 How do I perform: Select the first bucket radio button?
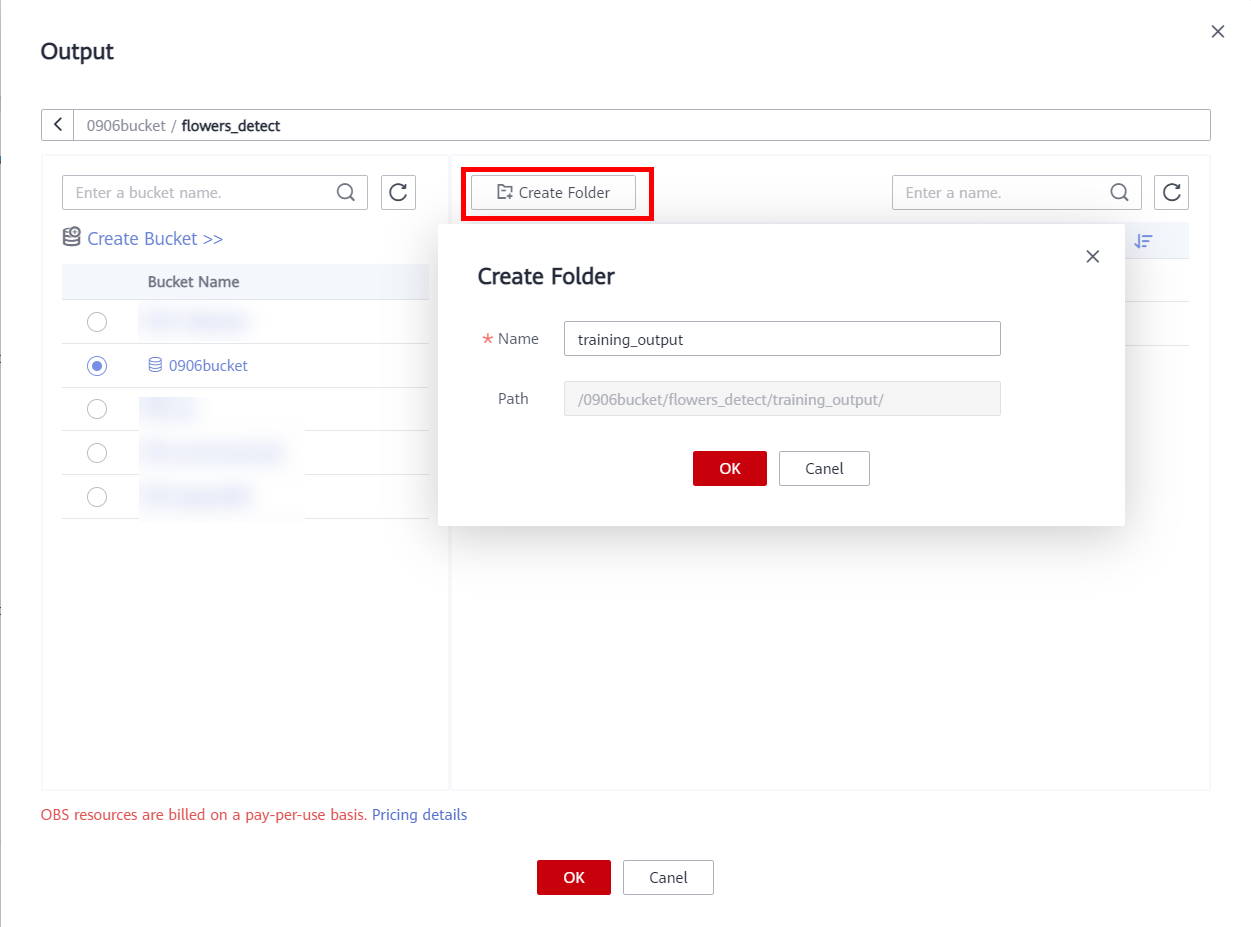click(x=97, y=322)
